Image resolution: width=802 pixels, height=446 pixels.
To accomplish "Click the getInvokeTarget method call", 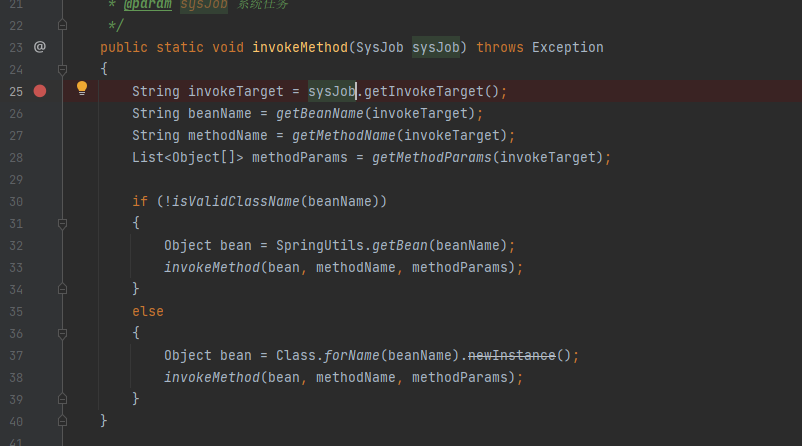I will pos(424,92).
